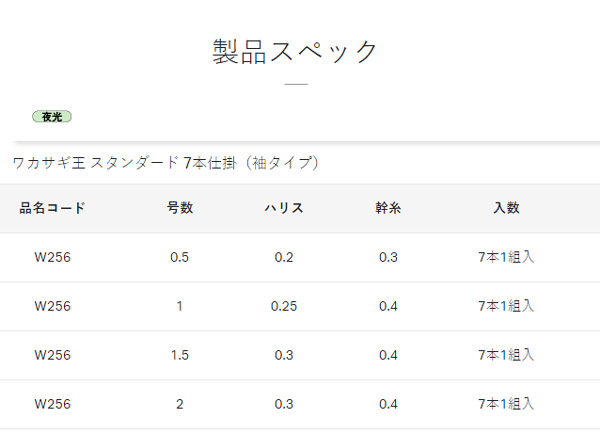The height and width of the screenshot is (434, 600).
Task: Click the 幹糸 value 0.3
Action: click(x=388, y=257)
